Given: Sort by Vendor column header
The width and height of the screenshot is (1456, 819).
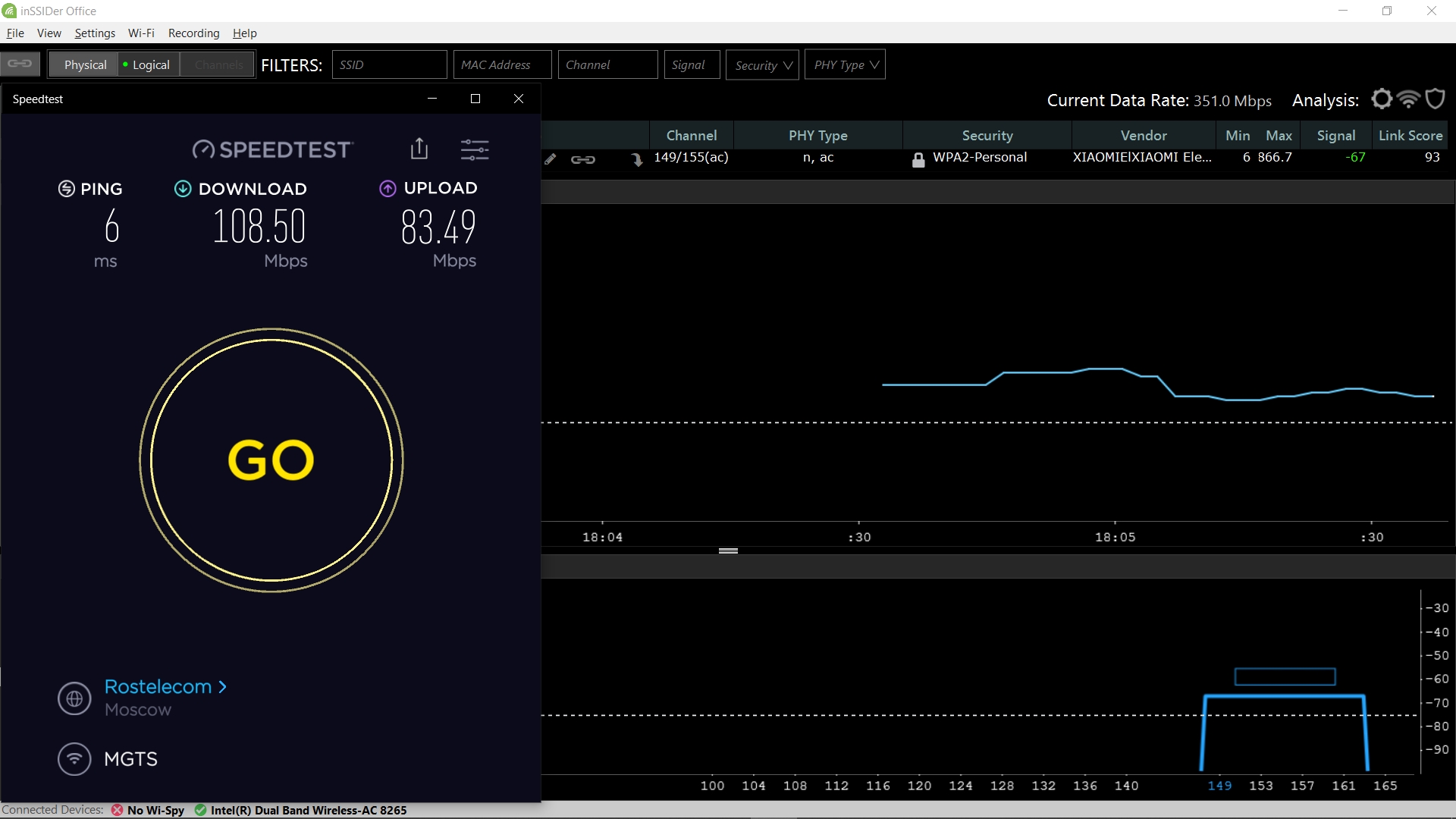Looking at the screenshot, I should (1144, 135).
